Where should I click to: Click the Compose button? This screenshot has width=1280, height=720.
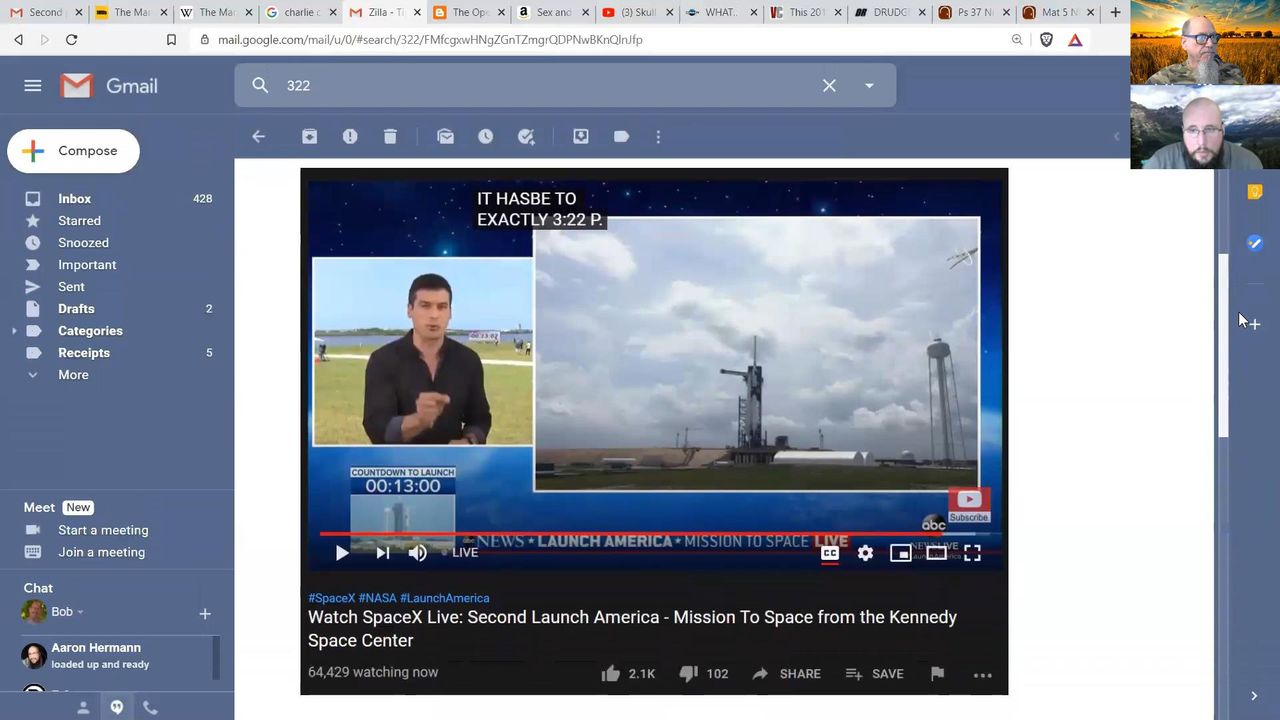pyautogui.click(x=73, y=151)
